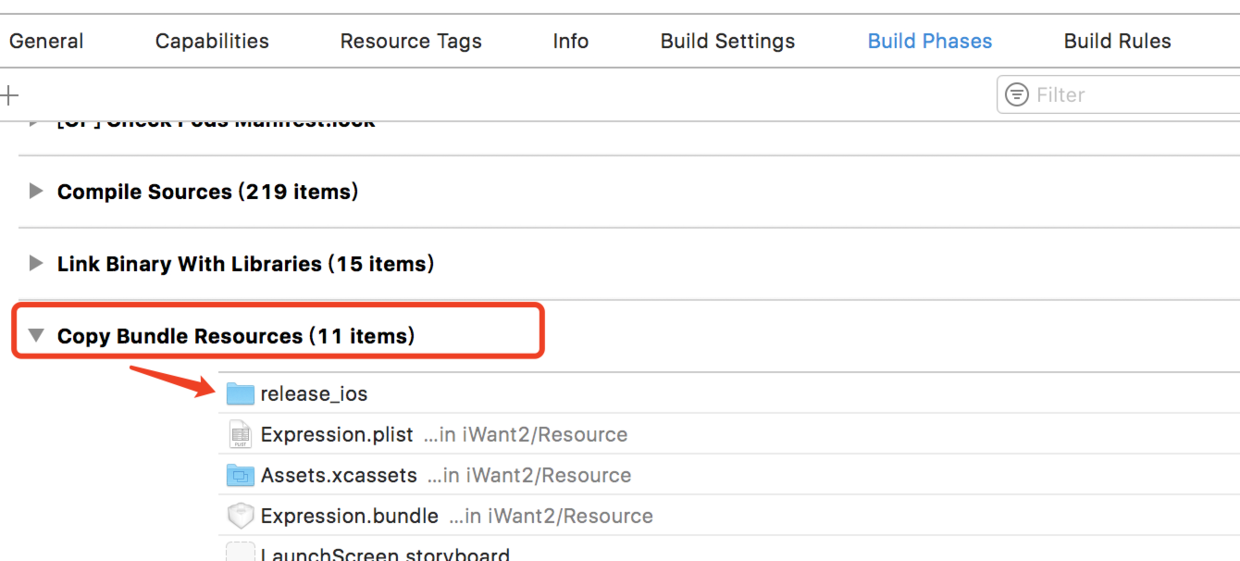Expand Link Binary With Libraries section
Screen dimensions: 1240x561
(x=36, y=264)
